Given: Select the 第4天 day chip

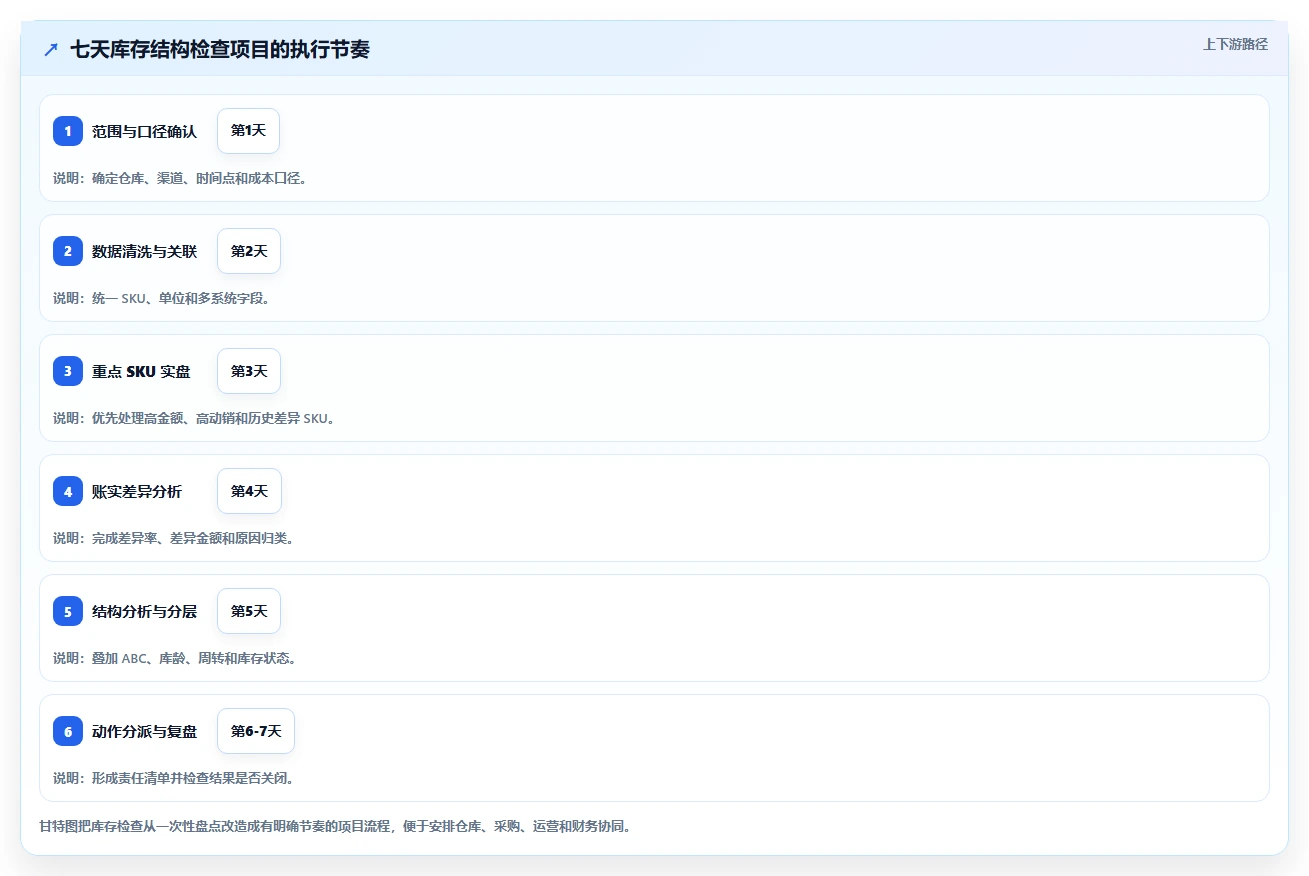Looking at the screenshot, I should [249, 491].
